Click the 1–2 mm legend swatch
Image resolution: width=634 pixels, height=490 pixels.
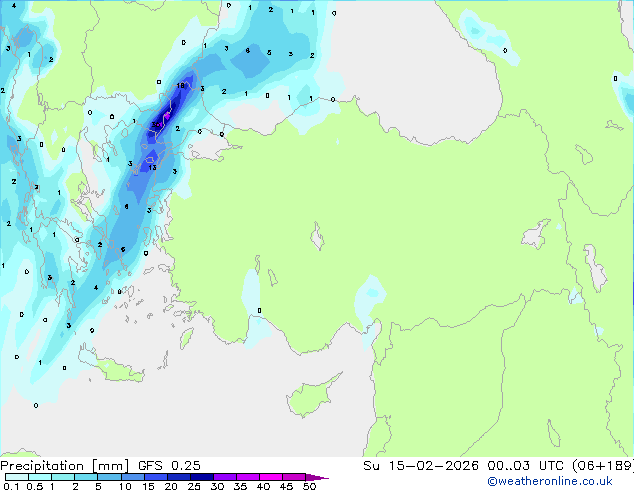[x=63, y=477]
